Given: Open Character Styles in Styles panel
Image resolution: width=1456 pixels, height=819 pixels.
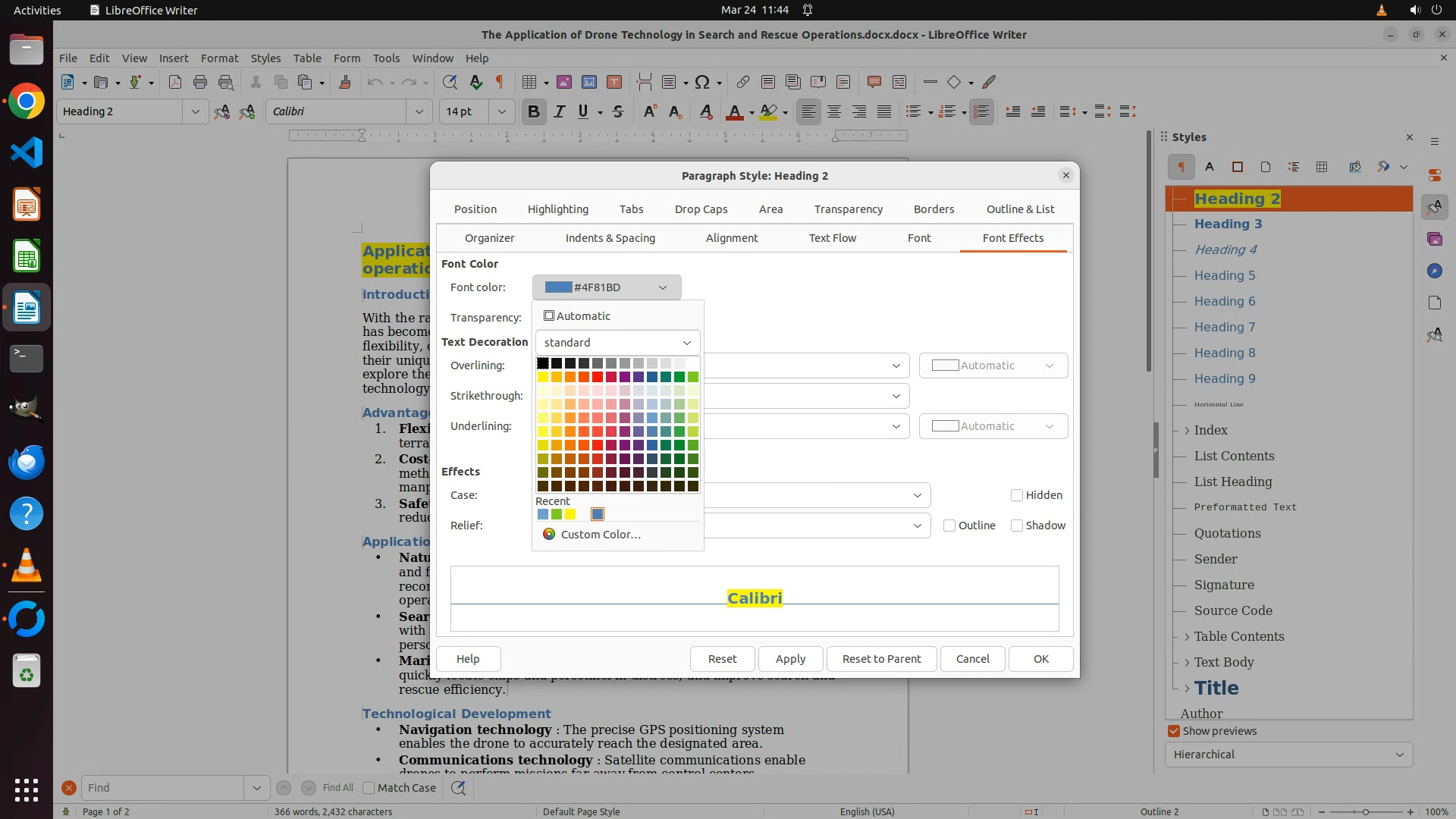Looking at the screenshot, I should click(x=1210, y=167).
